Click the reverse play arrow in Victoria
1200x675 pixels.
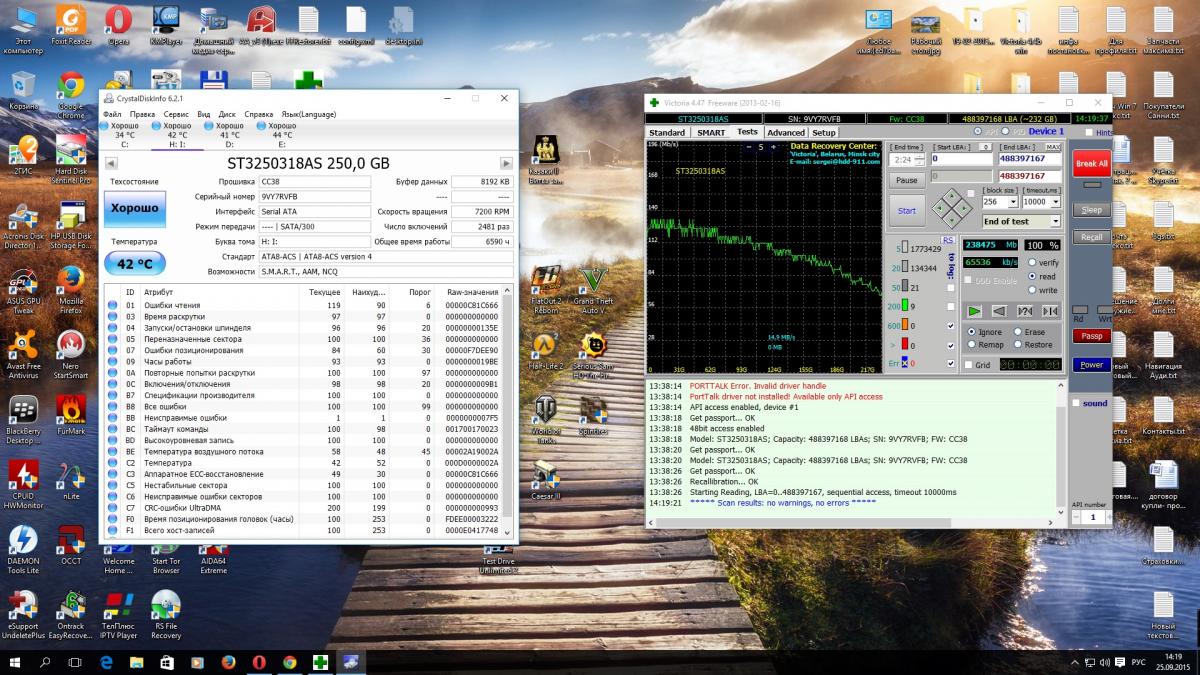999,311
